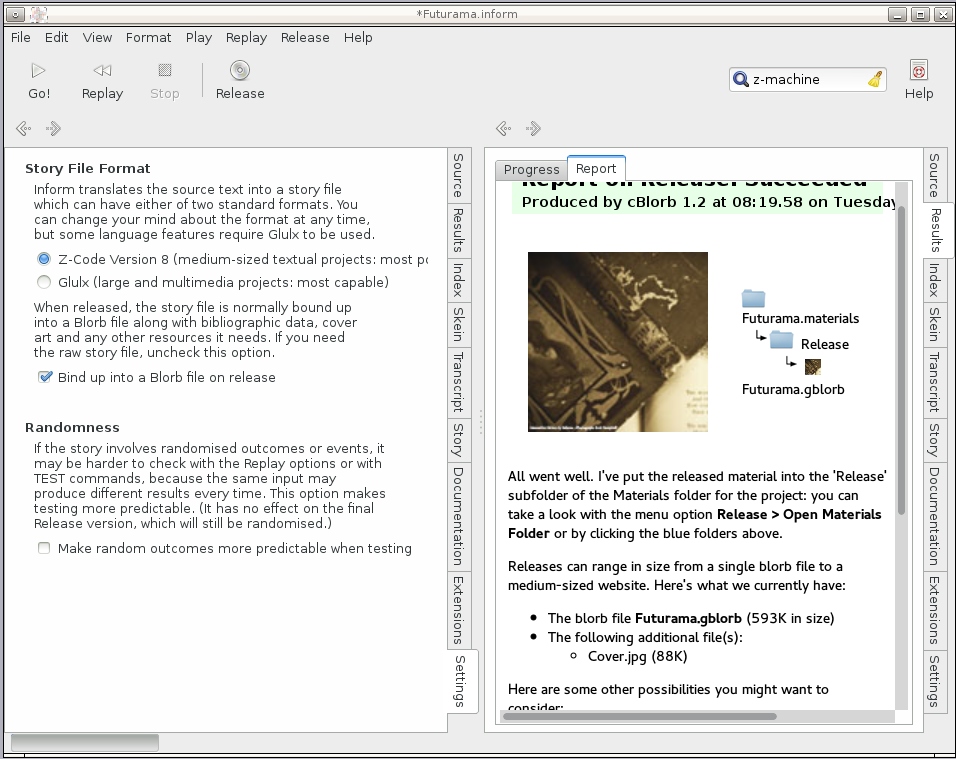Click the Futurama.materials folder label

[800, 318]
